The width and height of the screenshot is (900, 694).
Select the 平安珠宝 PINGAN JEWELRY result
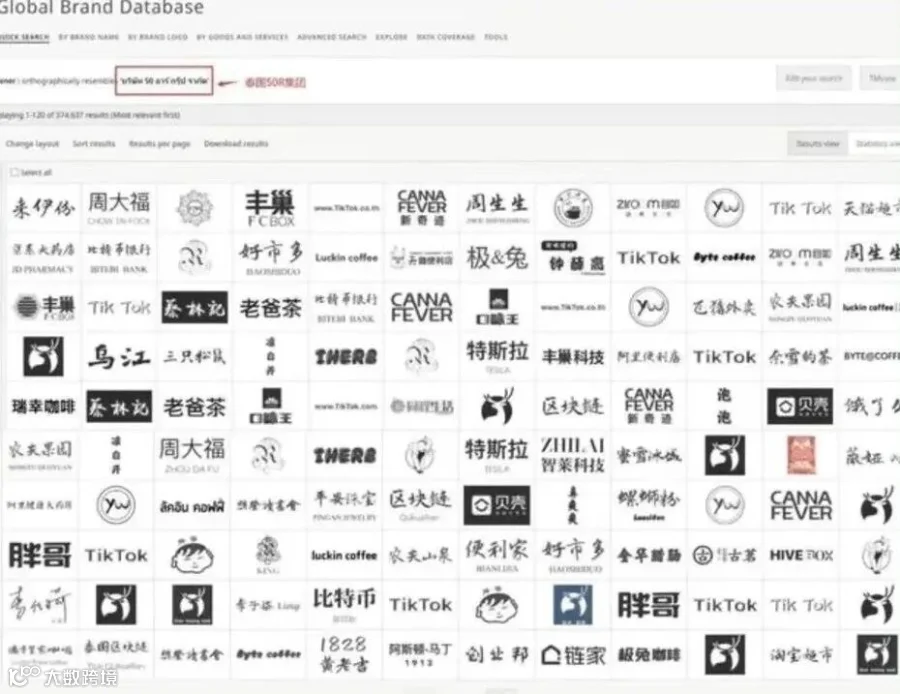click(344, 505)
